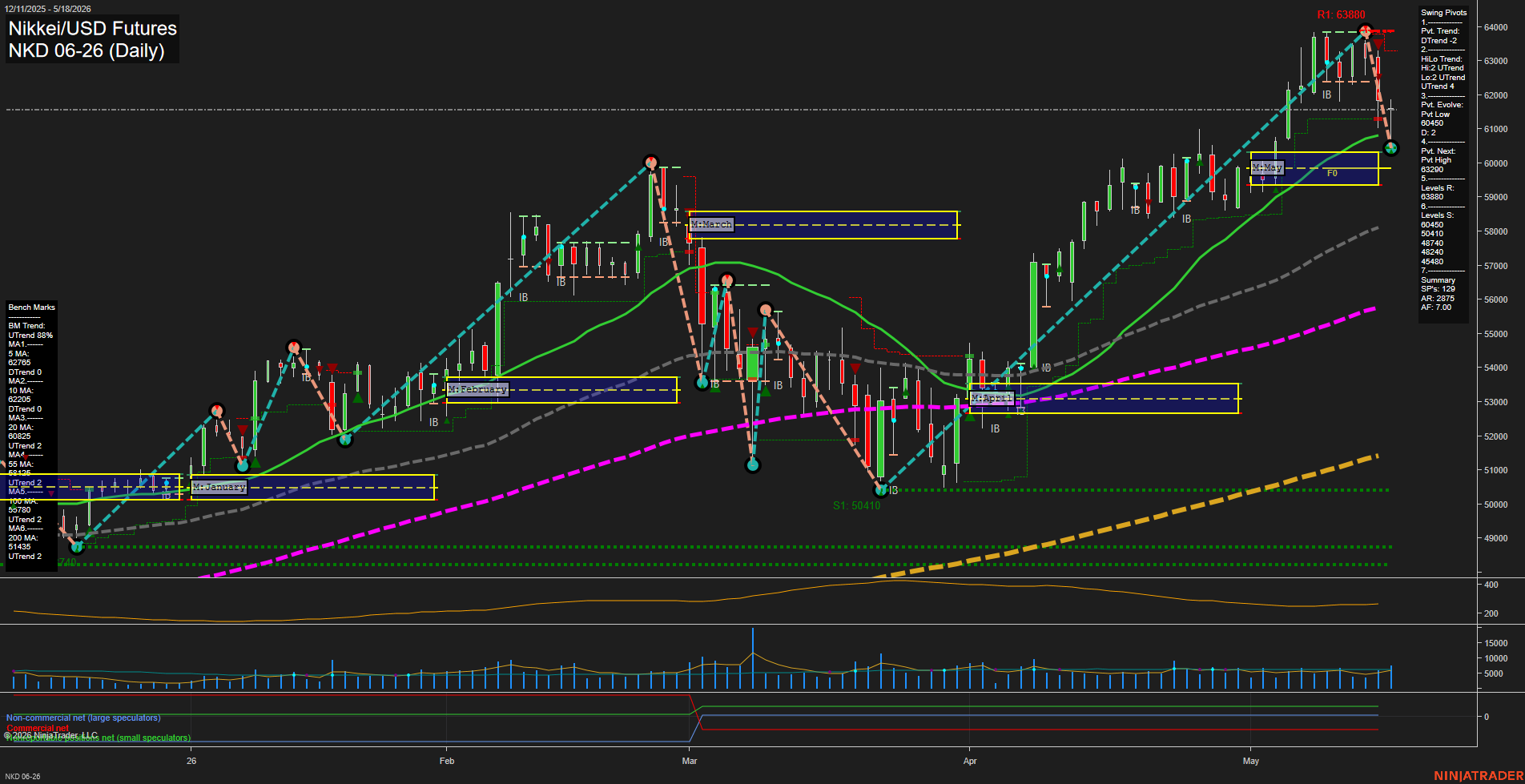The width and height of the screenshot is (1525, 784).
Task: Click the 400 indicator axis label
Action: [x=1491, y=585]
